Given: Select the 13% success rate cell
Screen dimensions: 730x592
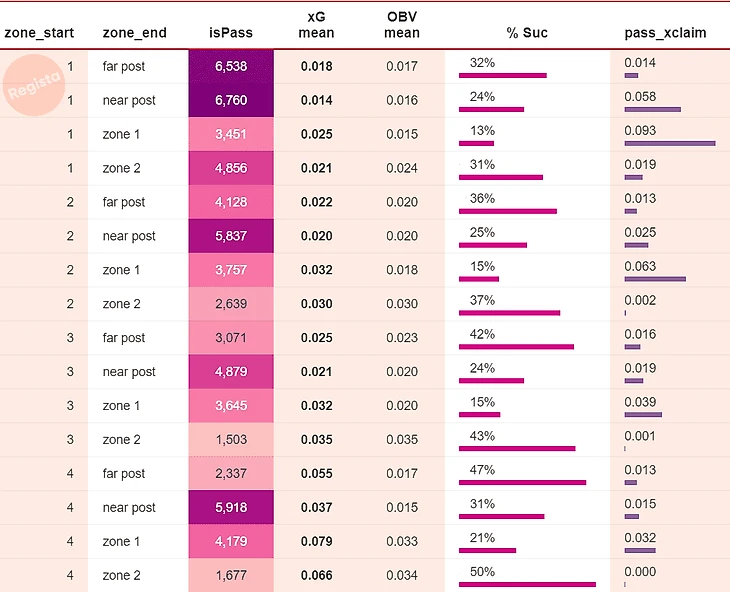Looking at the screenshot, I should tap(527, 134).
